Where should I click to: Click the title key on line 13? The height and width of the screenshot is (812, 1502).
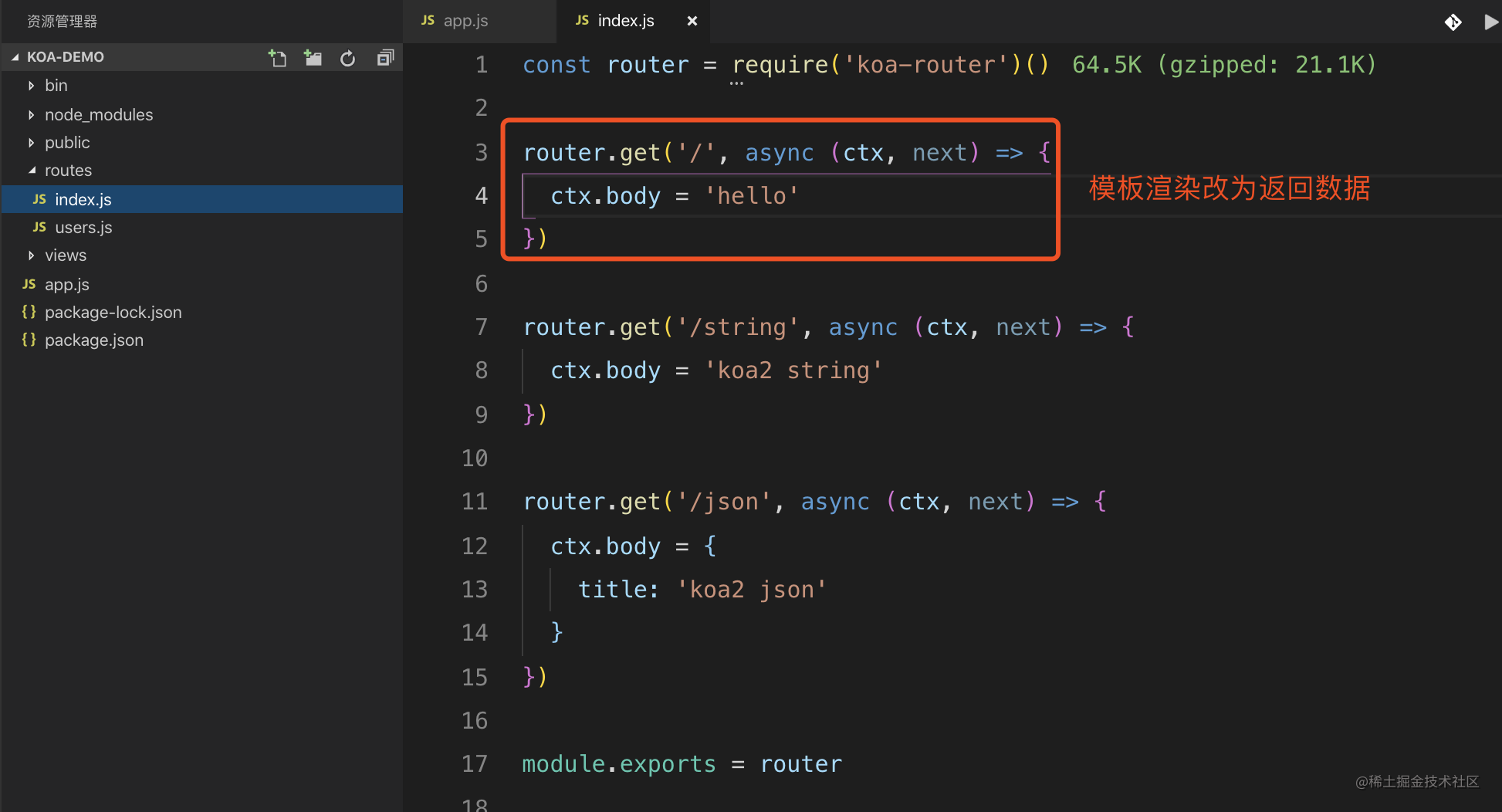[614, 590]
